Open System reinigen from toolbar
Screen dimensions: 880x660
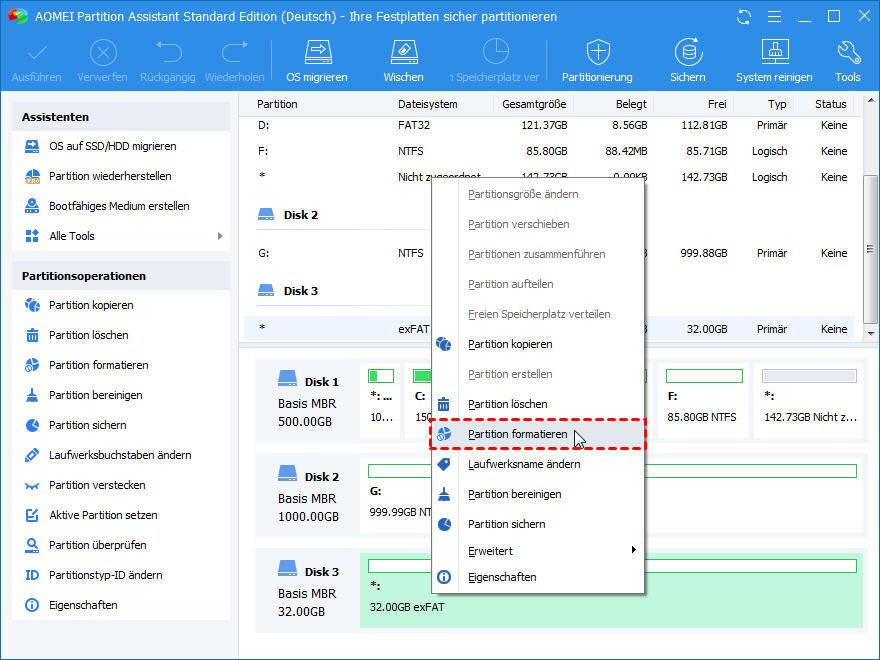[x=774, y=61]
